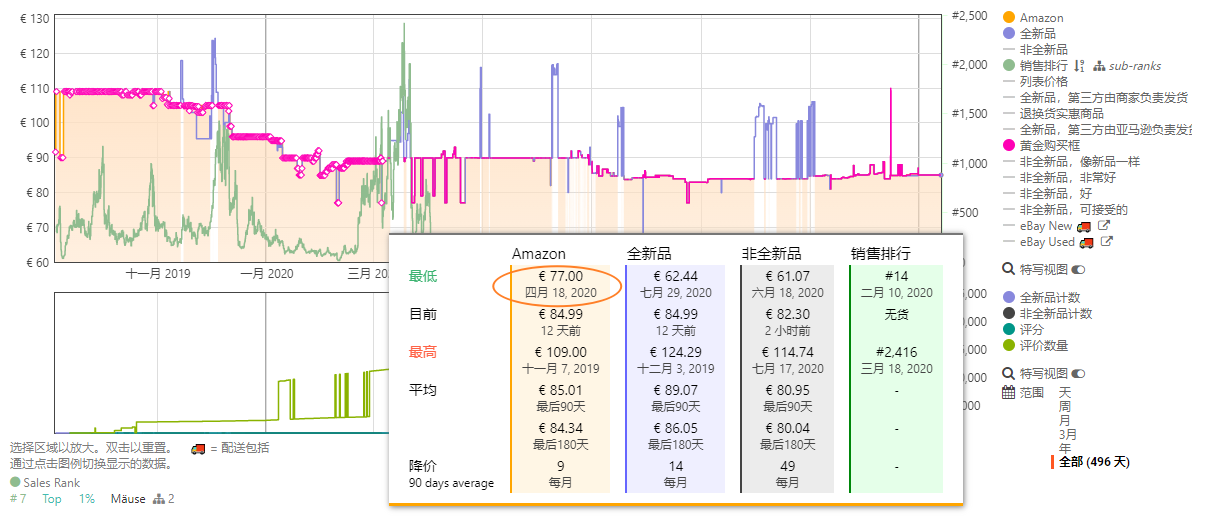Toggle the upper 特写视图 switch
Screen dimensions: 1205x521
coord(1078,270)
